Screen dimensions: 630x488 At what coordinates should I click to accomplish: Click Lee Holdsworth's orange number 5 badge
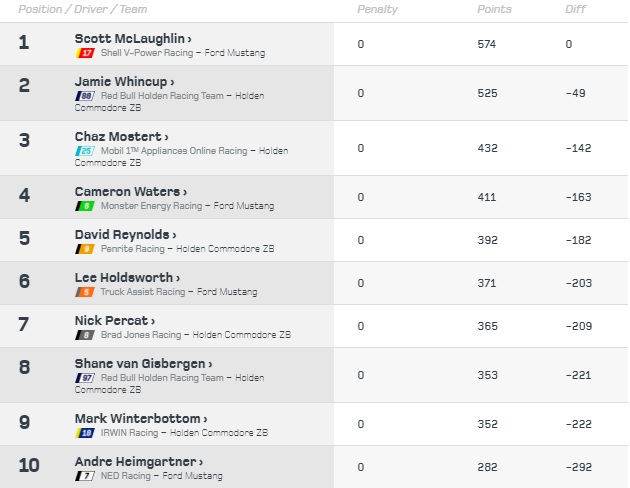click(85, 292)
